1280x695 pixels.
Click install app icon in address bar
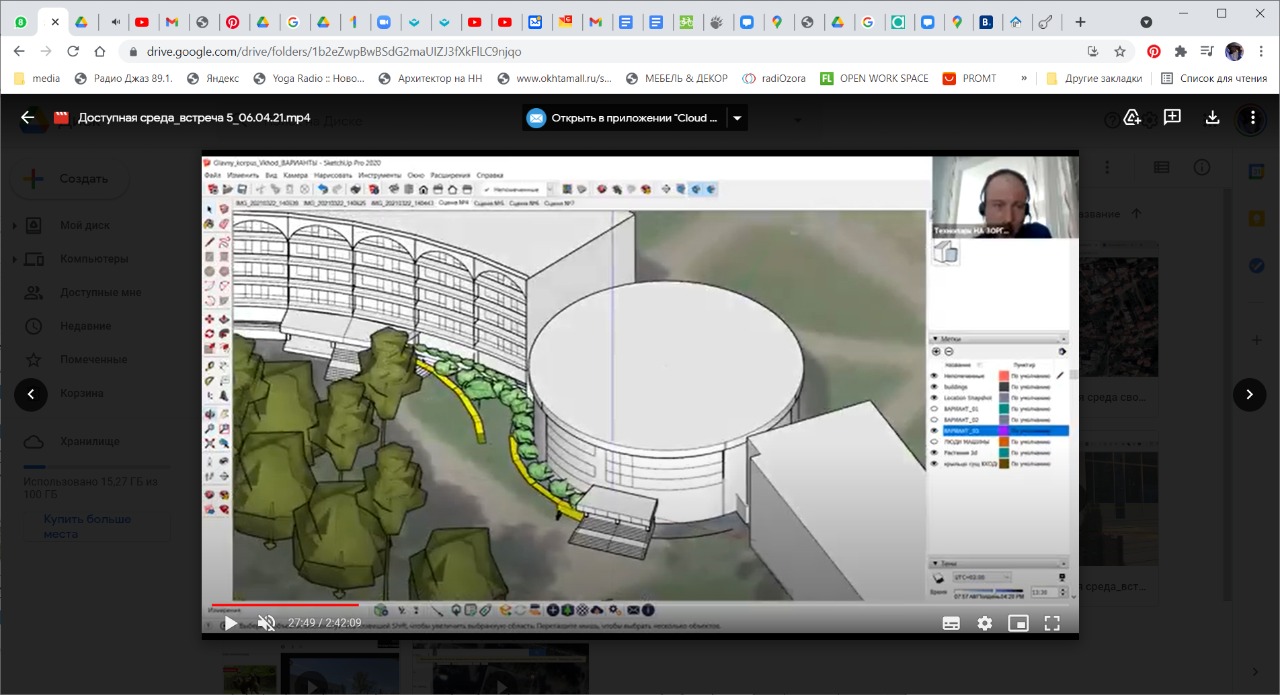(x=1093, y=51)
